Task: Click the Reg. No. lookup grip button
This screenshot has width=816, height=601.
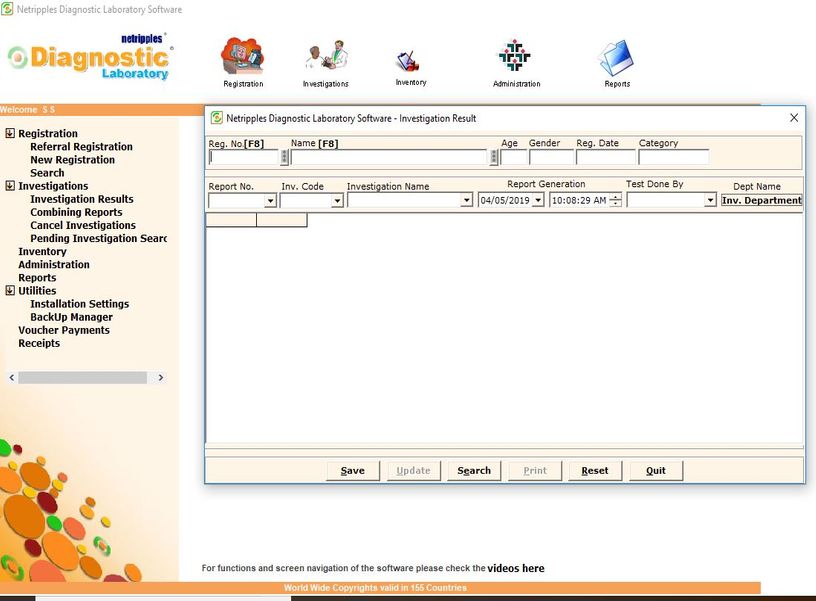Action: [x=284, y=157]
